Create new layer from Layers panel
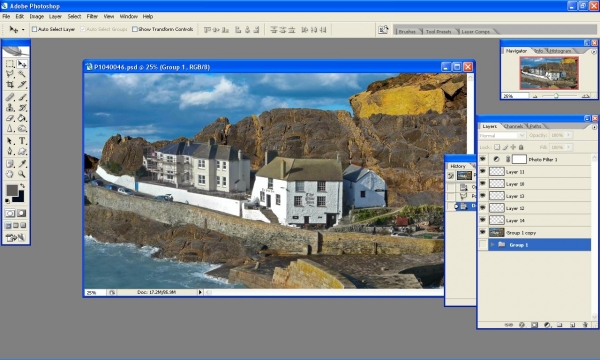600x360 pixels. tap(572, 325)
